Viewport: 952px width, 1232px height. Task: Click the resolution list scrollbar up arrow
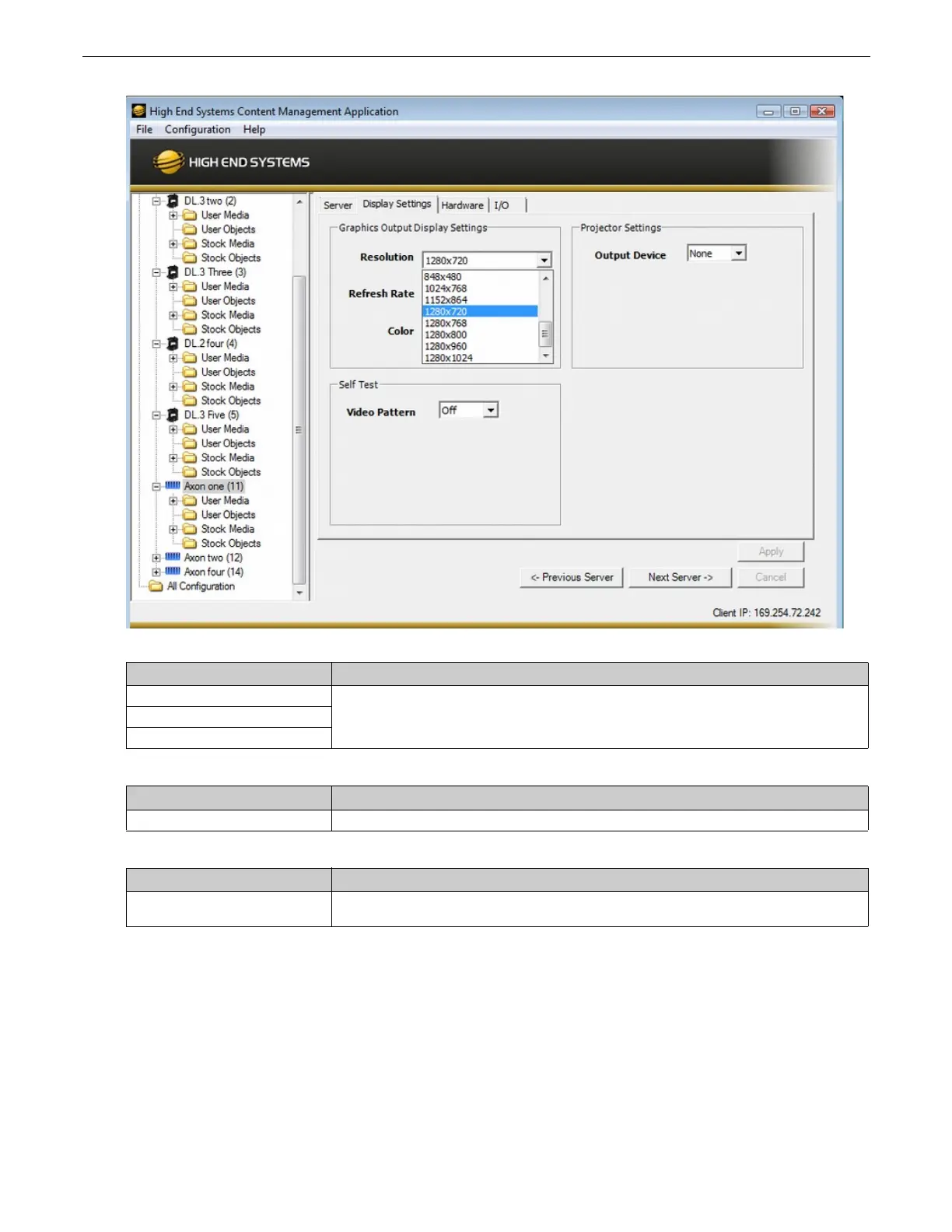546,278
